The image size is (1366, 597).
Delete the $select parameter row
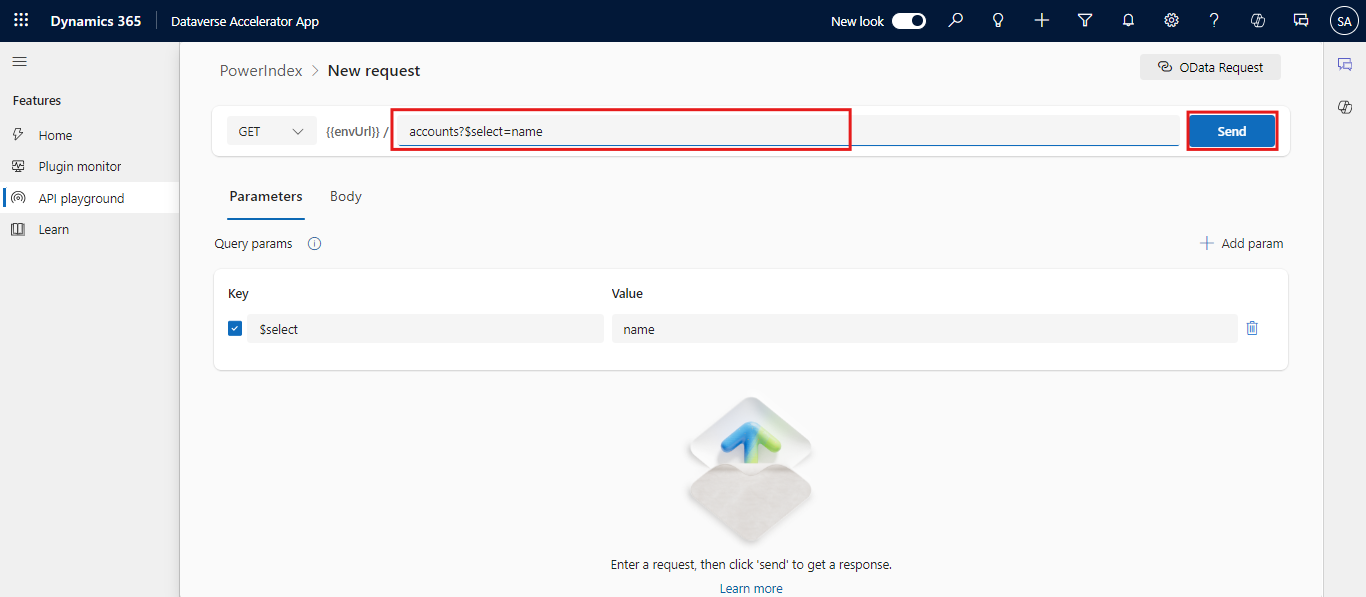pyautogui.click(x=1252, y=328)
